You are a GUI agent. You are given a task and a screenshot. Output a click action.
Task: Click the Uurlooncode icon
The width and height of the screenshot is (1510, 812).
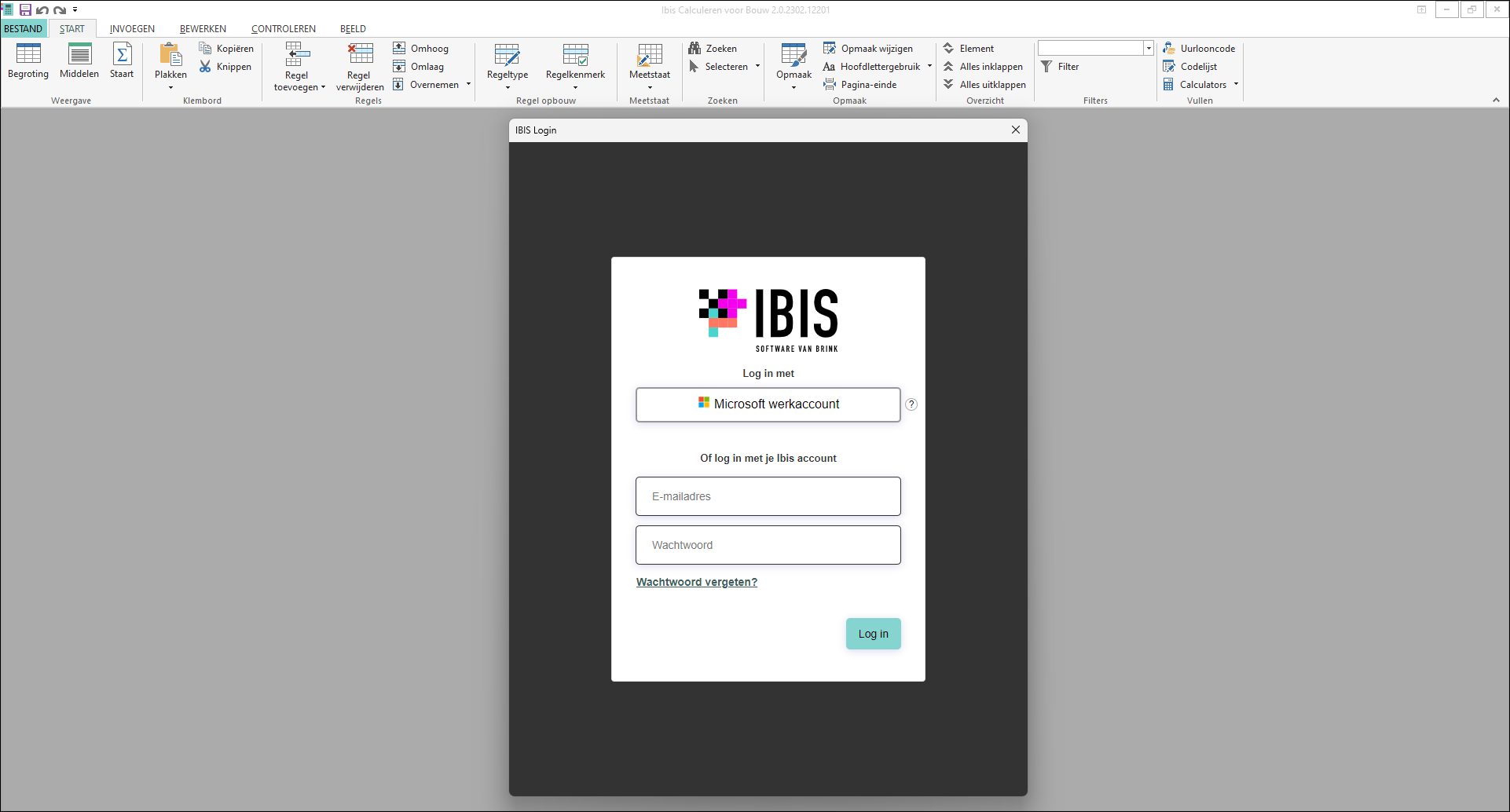[x=1169, y=49]
